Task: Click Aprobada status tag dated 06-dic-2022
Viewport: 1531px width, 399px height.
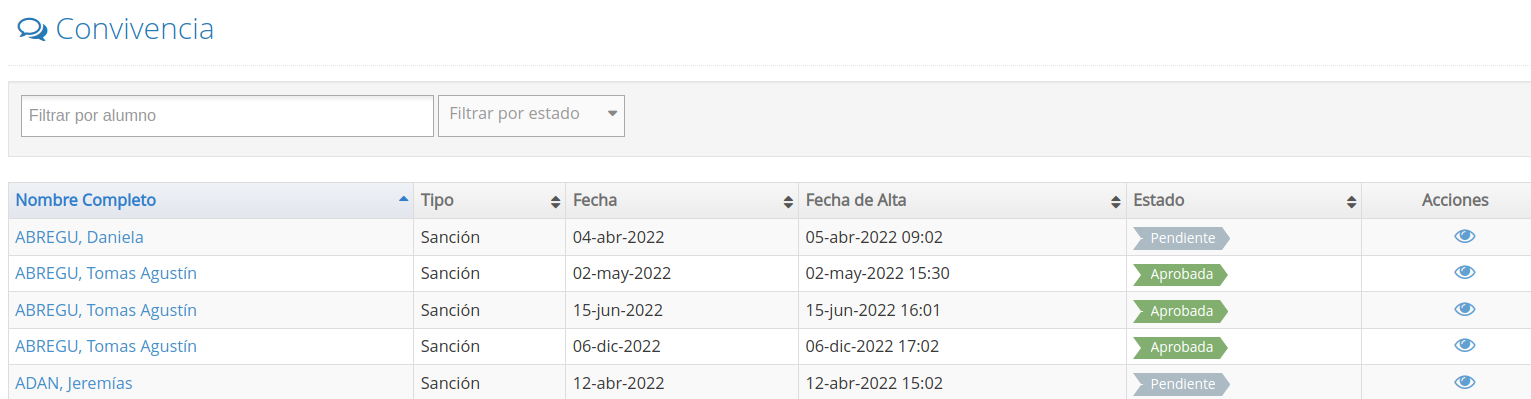Action: point(1180,347)
